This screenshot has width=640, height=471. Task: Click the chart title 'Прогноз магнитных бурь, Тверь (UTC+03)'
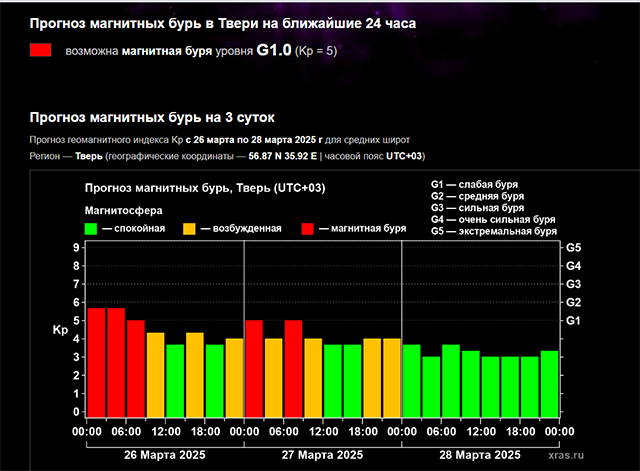tap(205, 188)
